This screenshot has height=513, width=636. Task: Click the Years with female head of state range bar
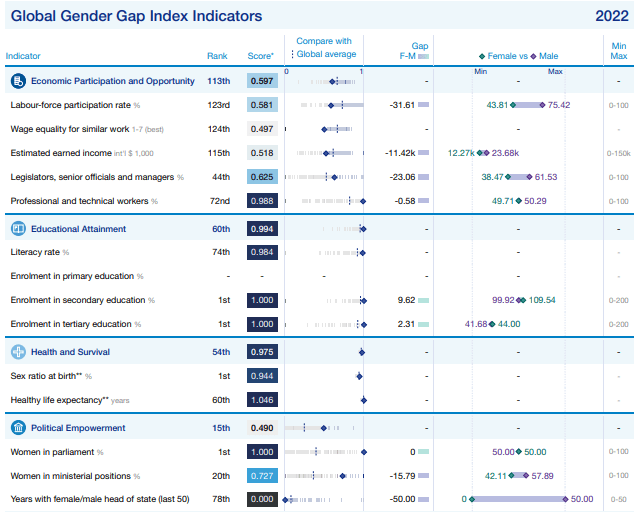pyautogui.click(x=519, y=499)
